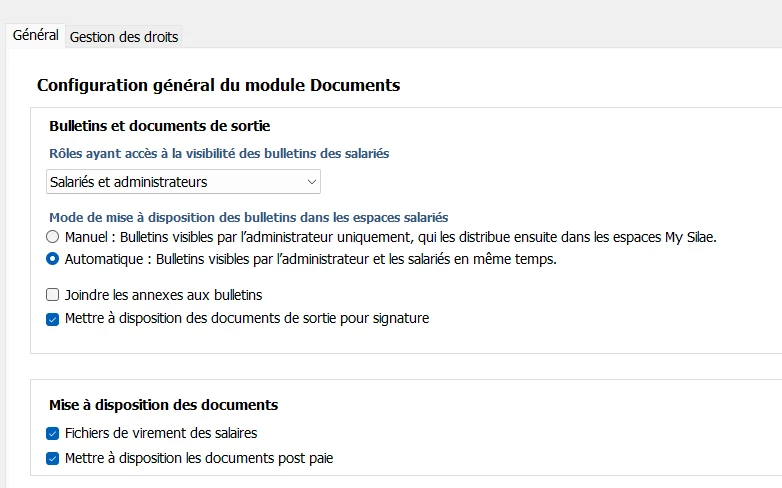Viewport: 782px width, 488px height.
Task: Click the Mettre à disposition les documents post paie text
Action: tap(199, 459)
